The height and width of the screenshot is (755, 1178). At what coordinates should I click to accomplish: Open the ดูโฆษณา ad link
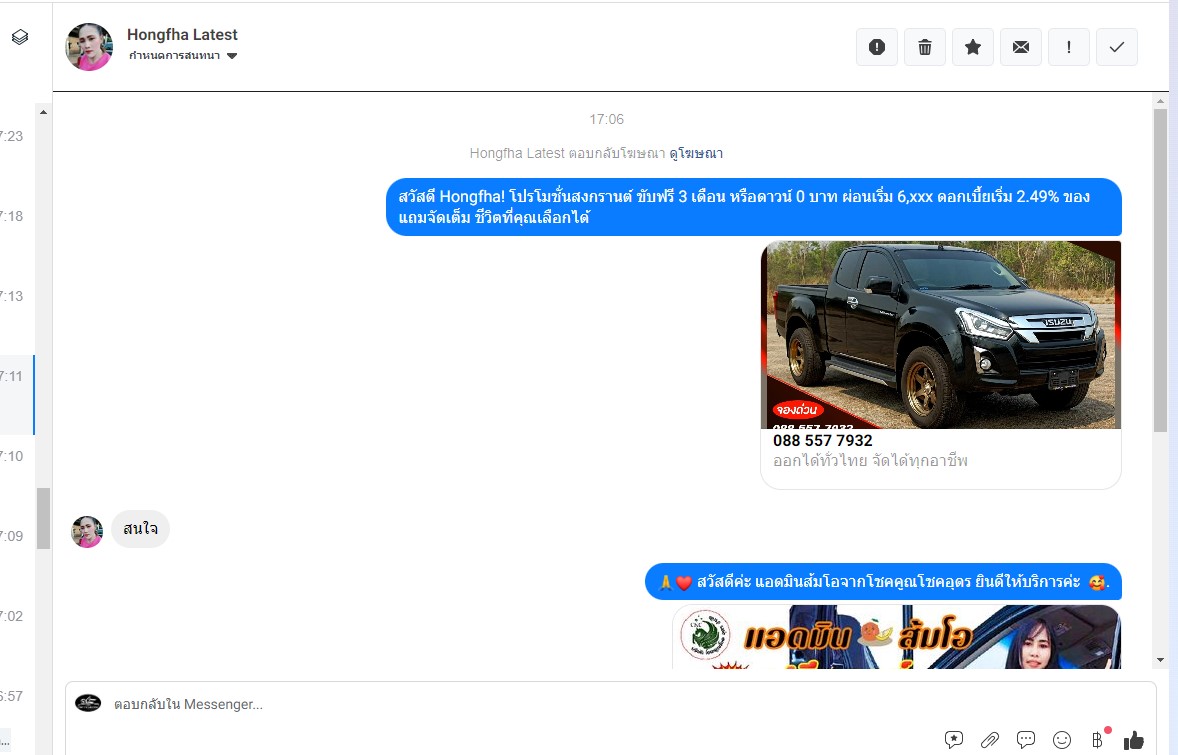tap(696, 153)
